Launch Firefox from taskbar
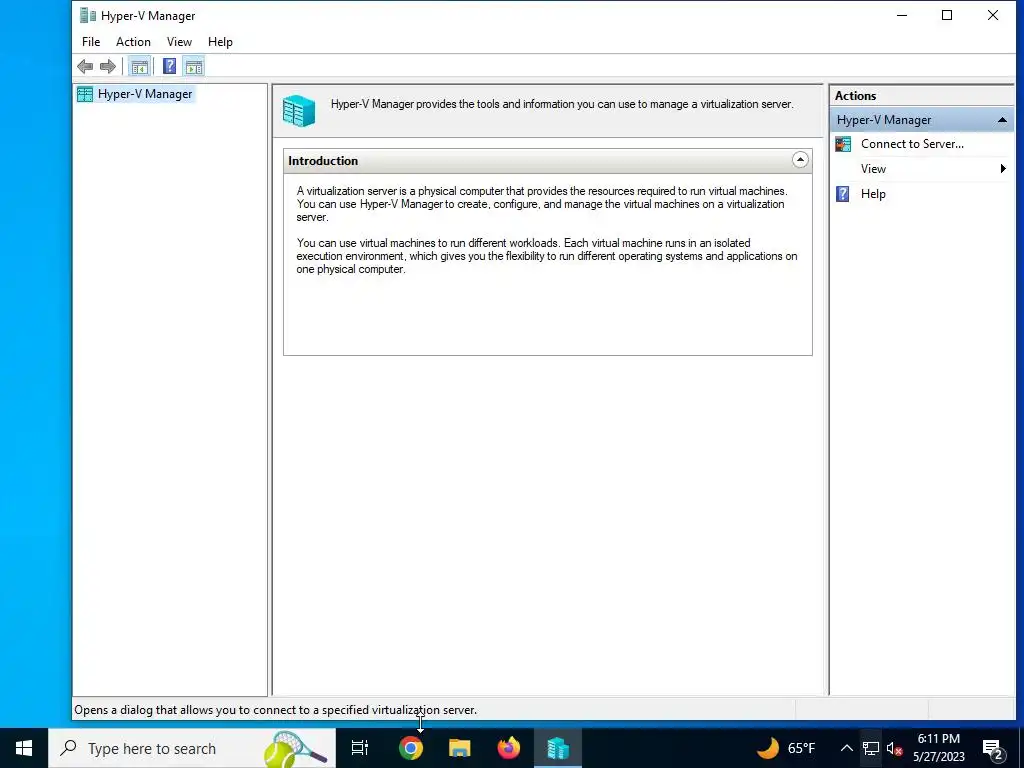Image resolution: width=1024 pixels, height=768 pixels. pos(509,748)
